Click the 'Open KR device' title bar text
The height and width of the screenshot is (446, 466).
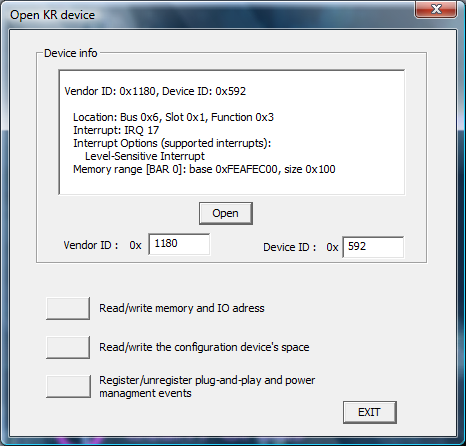pos(52,15)
